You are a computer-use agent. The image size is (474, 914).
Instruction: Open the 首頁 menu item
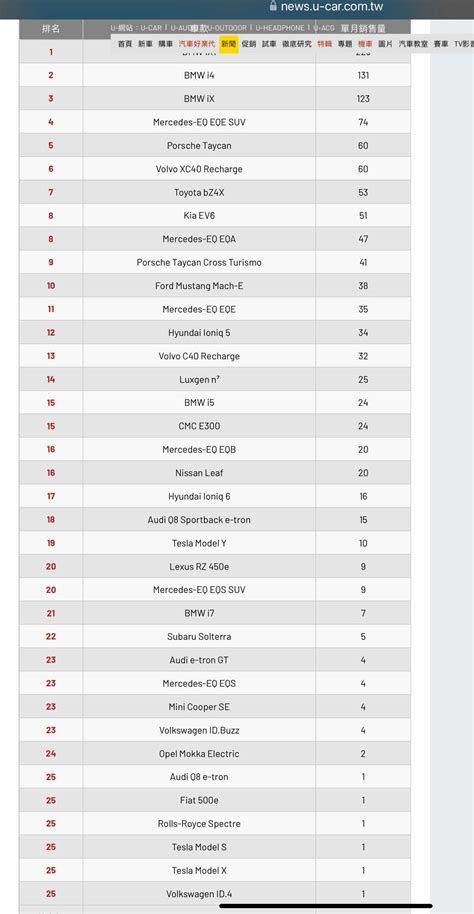[x=125, y=44]
